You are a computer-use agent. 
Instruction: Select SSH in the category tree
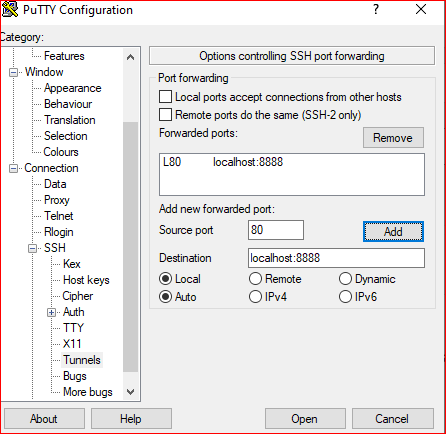point(55,248)
